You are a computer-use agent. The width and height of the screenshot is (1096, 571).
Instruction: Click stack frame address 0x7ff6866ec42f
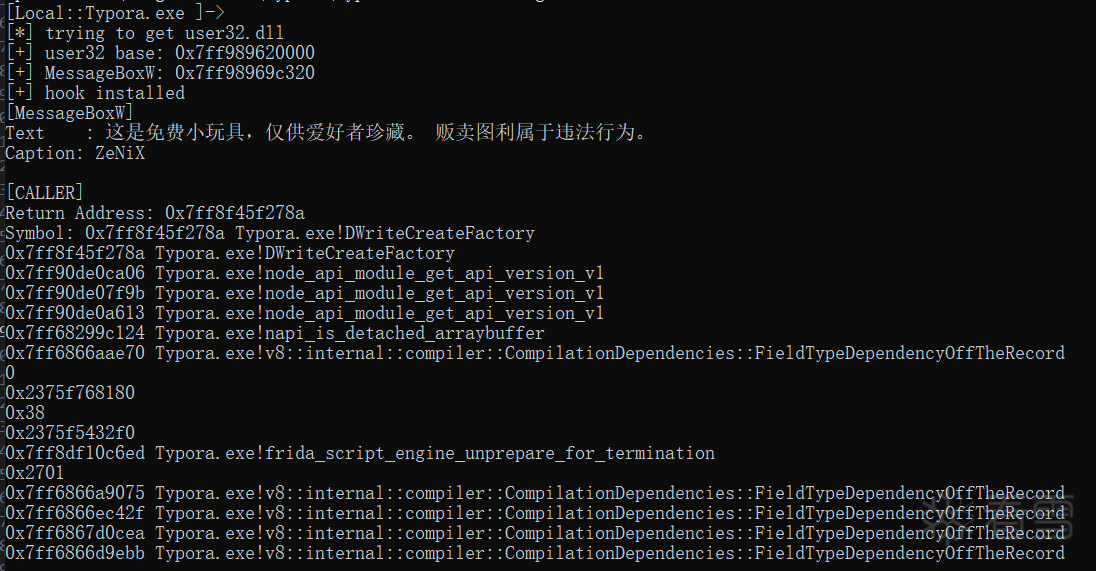[75, 513]
